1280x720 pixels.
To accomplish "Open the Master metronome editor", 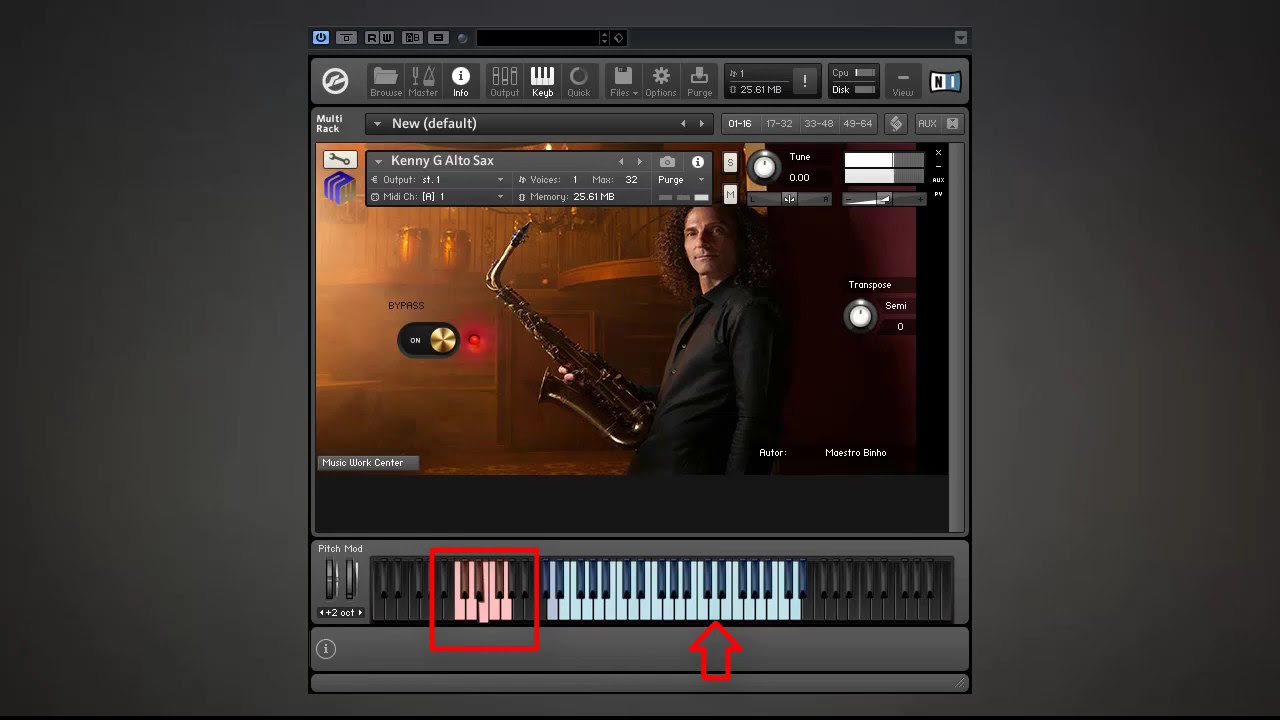I will click(x=423, y=81).
